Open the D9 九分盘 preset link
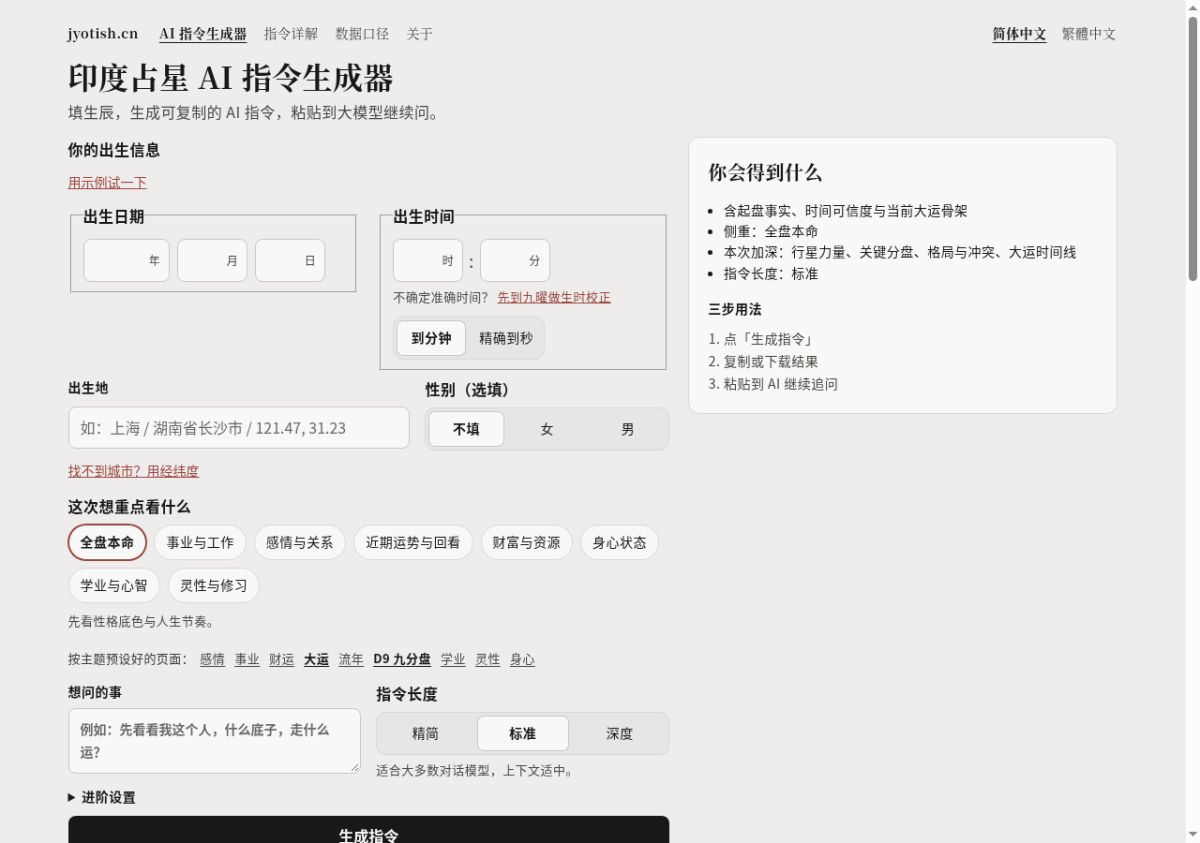Screen dimensions: 1200x843 (402, 660)
